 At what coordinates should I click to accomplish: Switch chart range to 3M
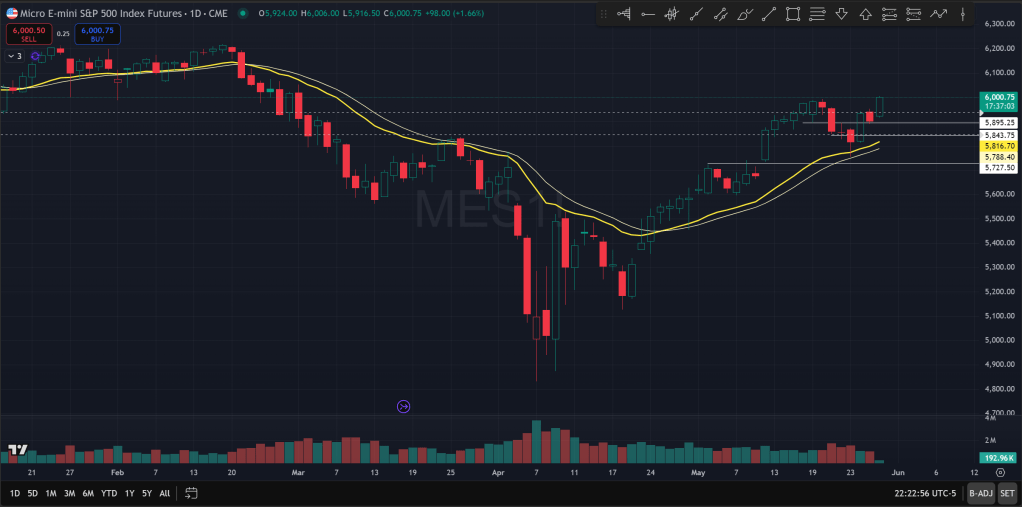(x=70, y=493)
